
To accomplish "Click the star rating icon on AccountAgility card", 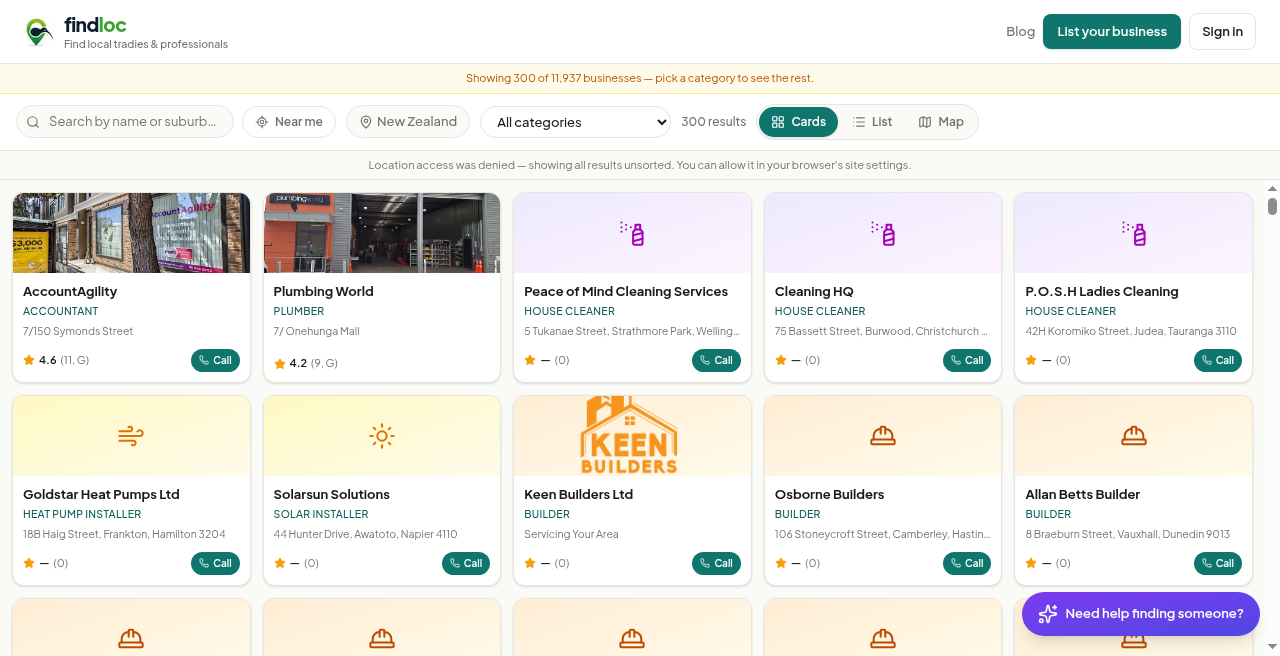I will coord(29,360).
